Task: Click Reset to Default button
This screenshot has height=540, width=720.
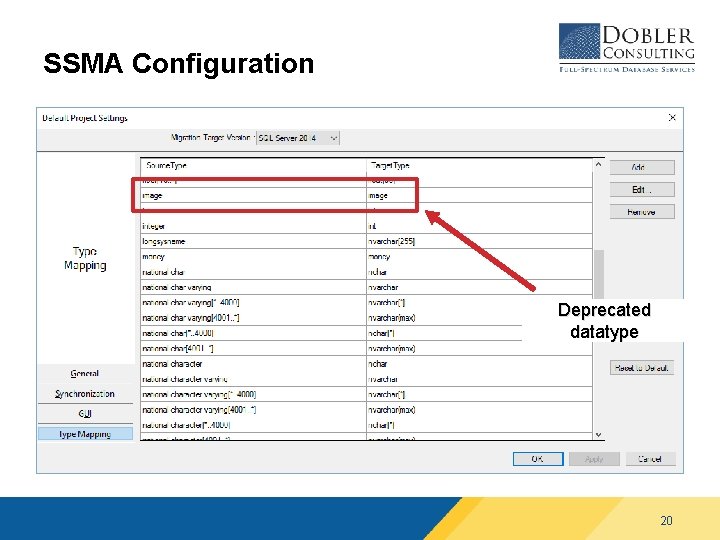Action: tap(642, 368)
